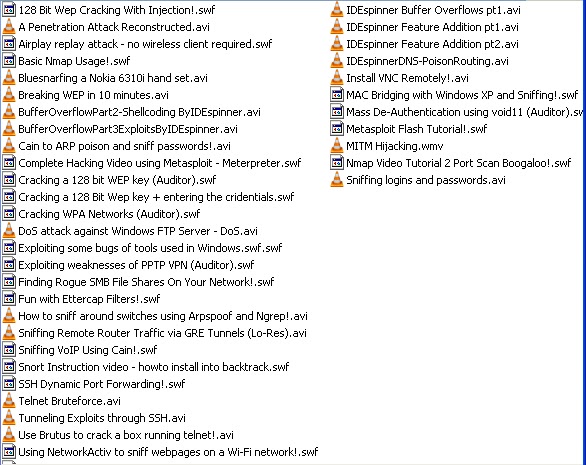Click VLC icon for Sniffing Remote Router Traffic file
586x465 pixels.
(9, 333)
